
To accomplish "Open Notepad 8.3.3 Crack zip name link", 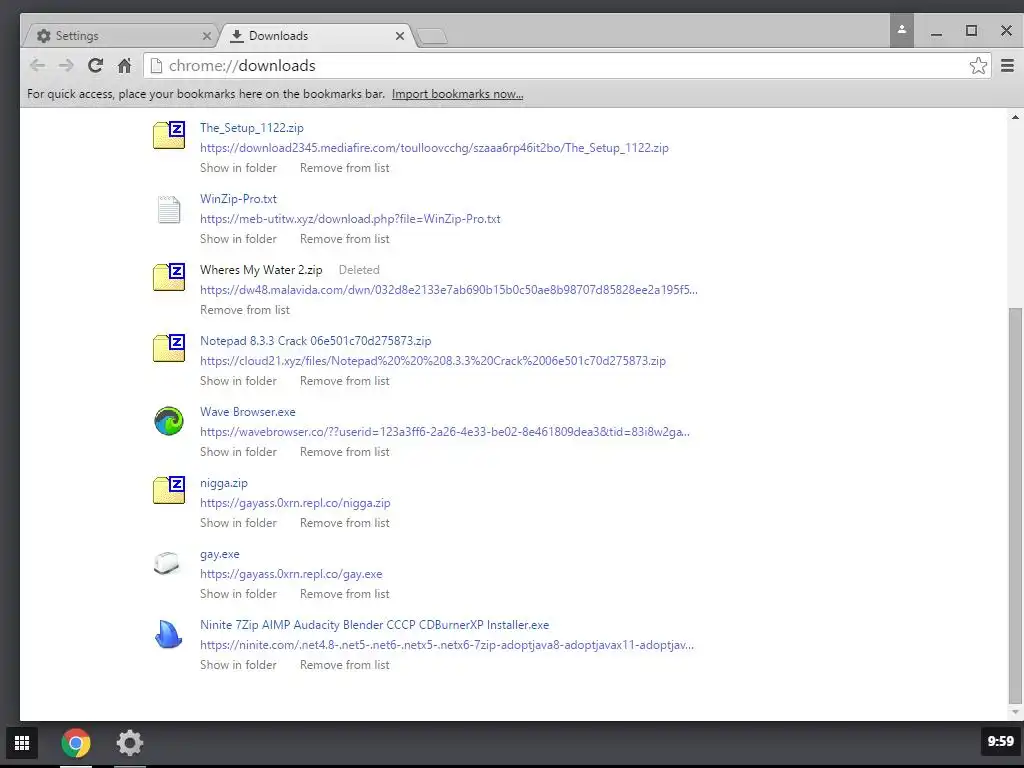I will click(315, 341).
